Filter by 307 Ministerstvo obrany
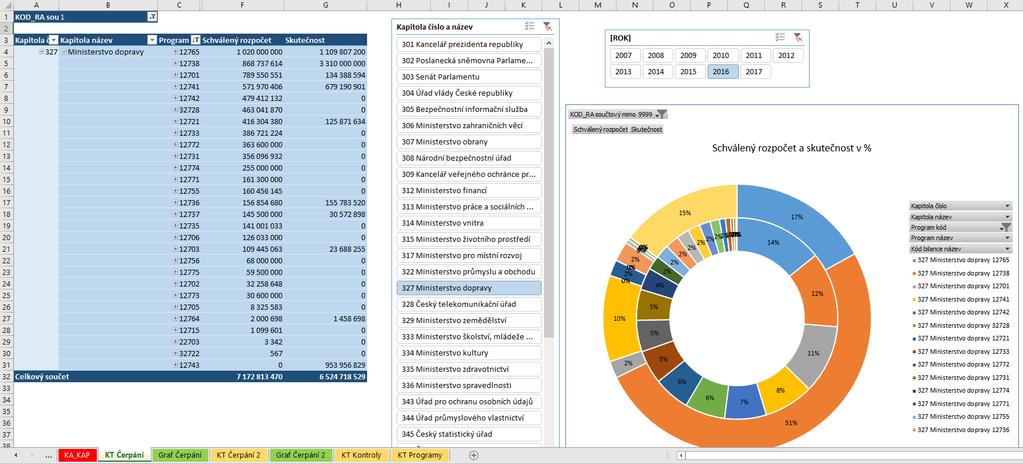 [x=469, y=142]
